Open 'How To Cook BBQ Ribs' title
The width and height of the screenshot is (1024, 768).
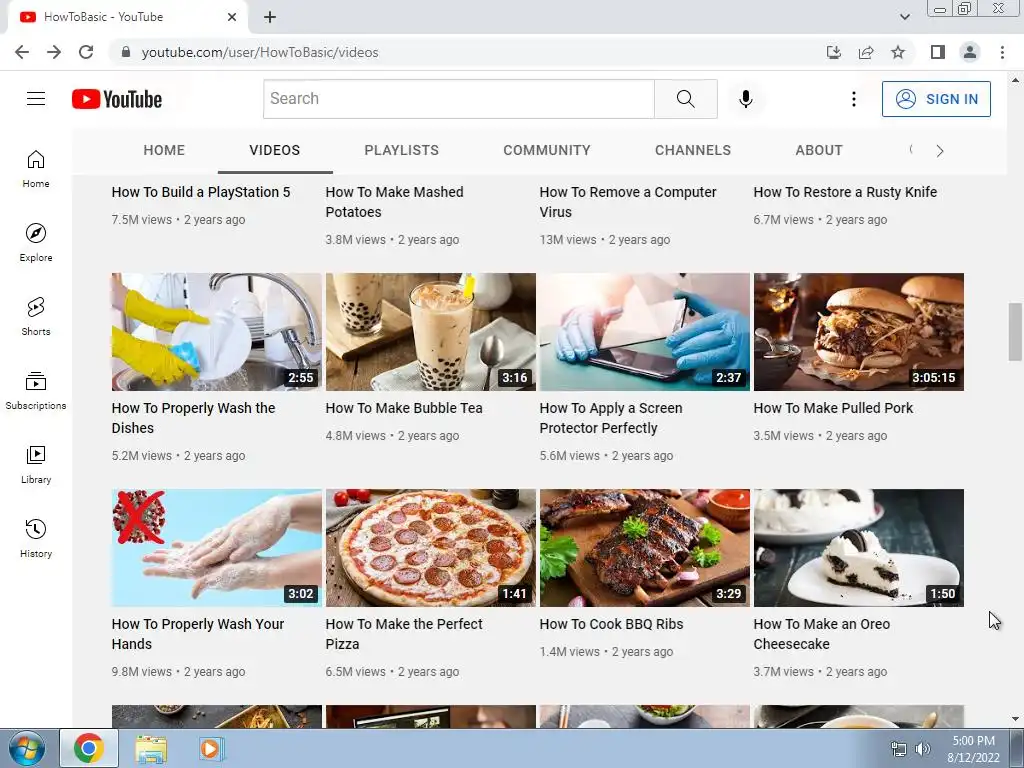tap(611, 624)
